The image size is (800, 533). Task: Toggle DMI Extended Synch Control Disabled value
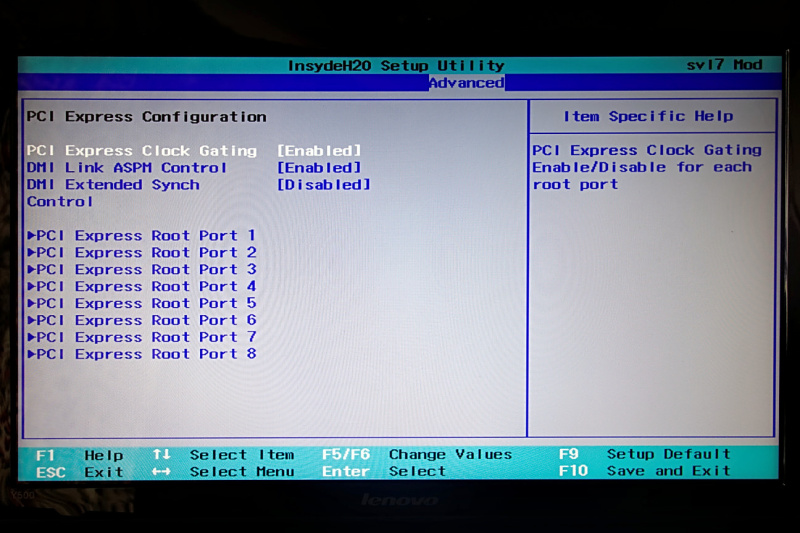tap(323, 184)
